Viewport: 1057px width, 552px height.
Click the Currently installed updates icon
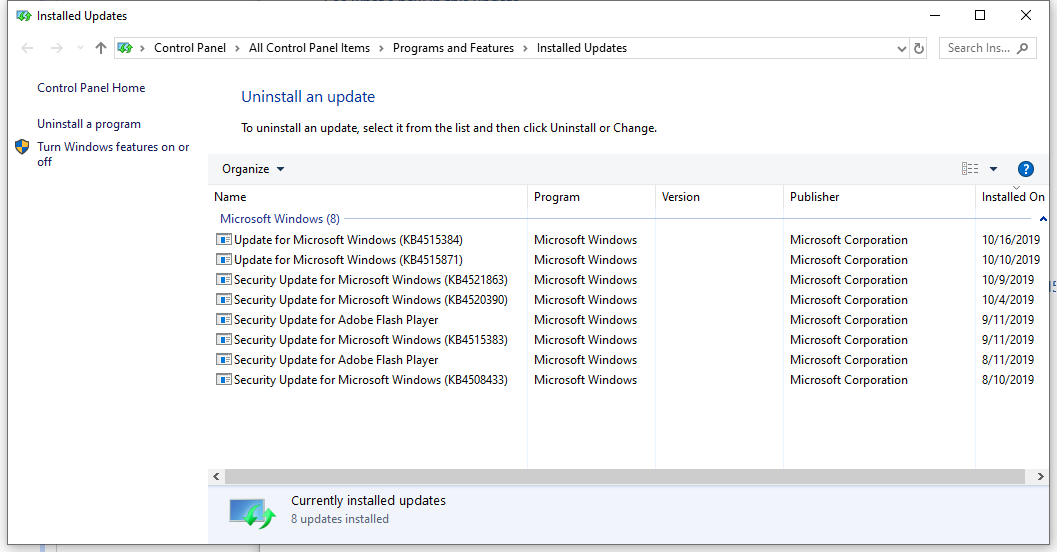tap(252, 513)
